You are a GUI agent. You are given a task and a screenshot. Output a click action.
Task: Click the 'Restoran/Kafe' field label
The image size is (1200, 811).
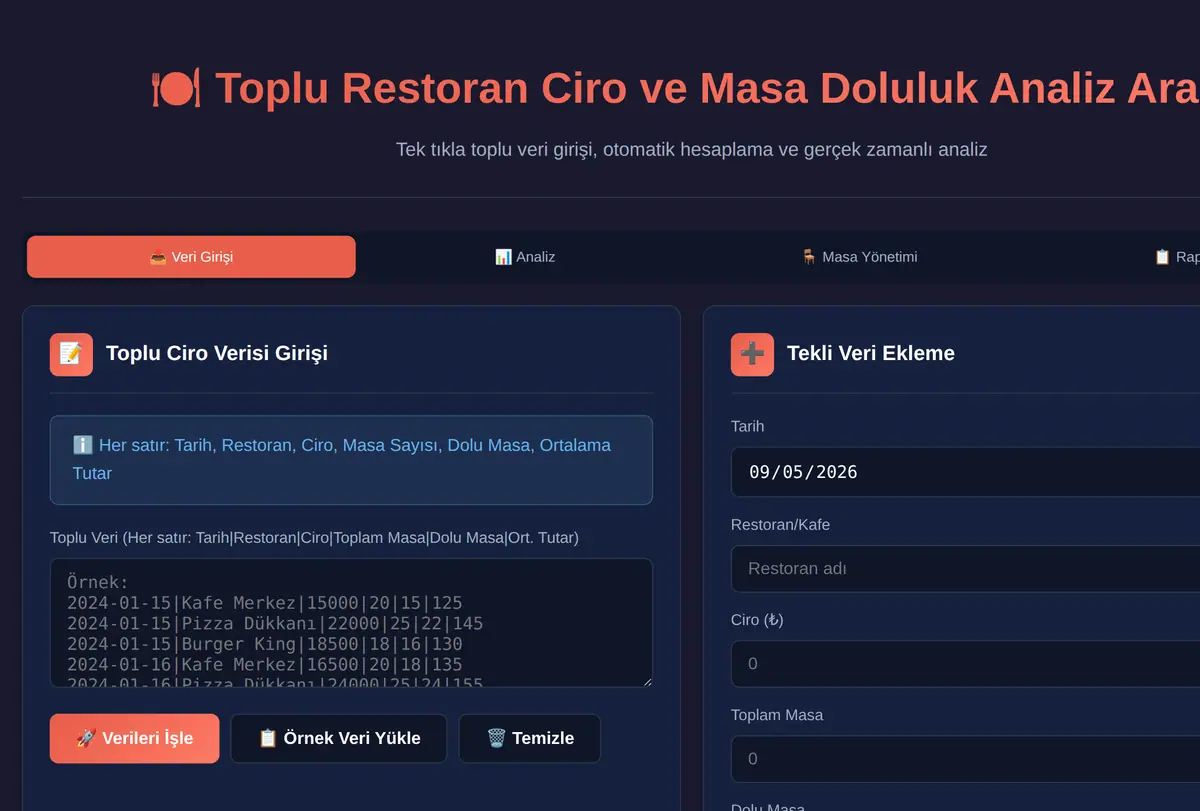780,525
